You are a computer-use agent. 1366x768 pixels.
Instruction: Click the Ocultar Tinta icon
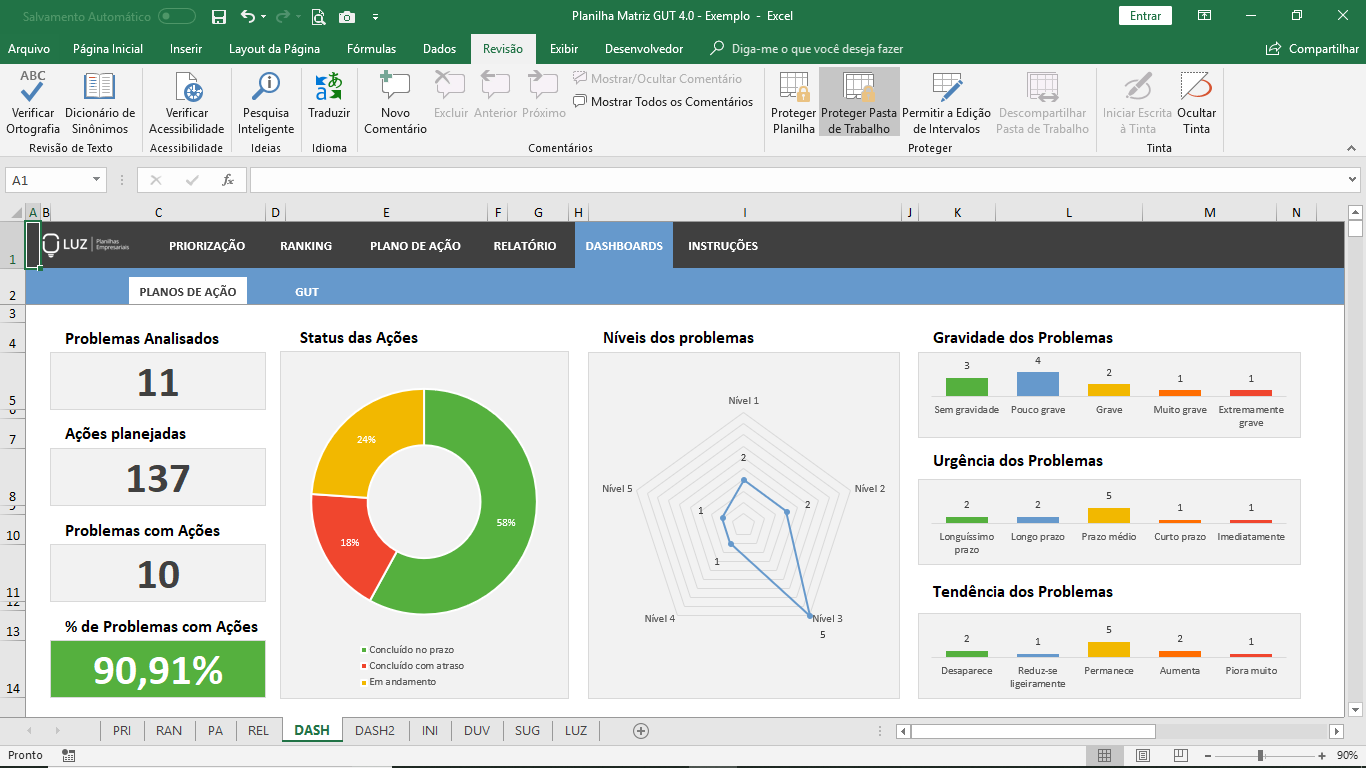1196,88
